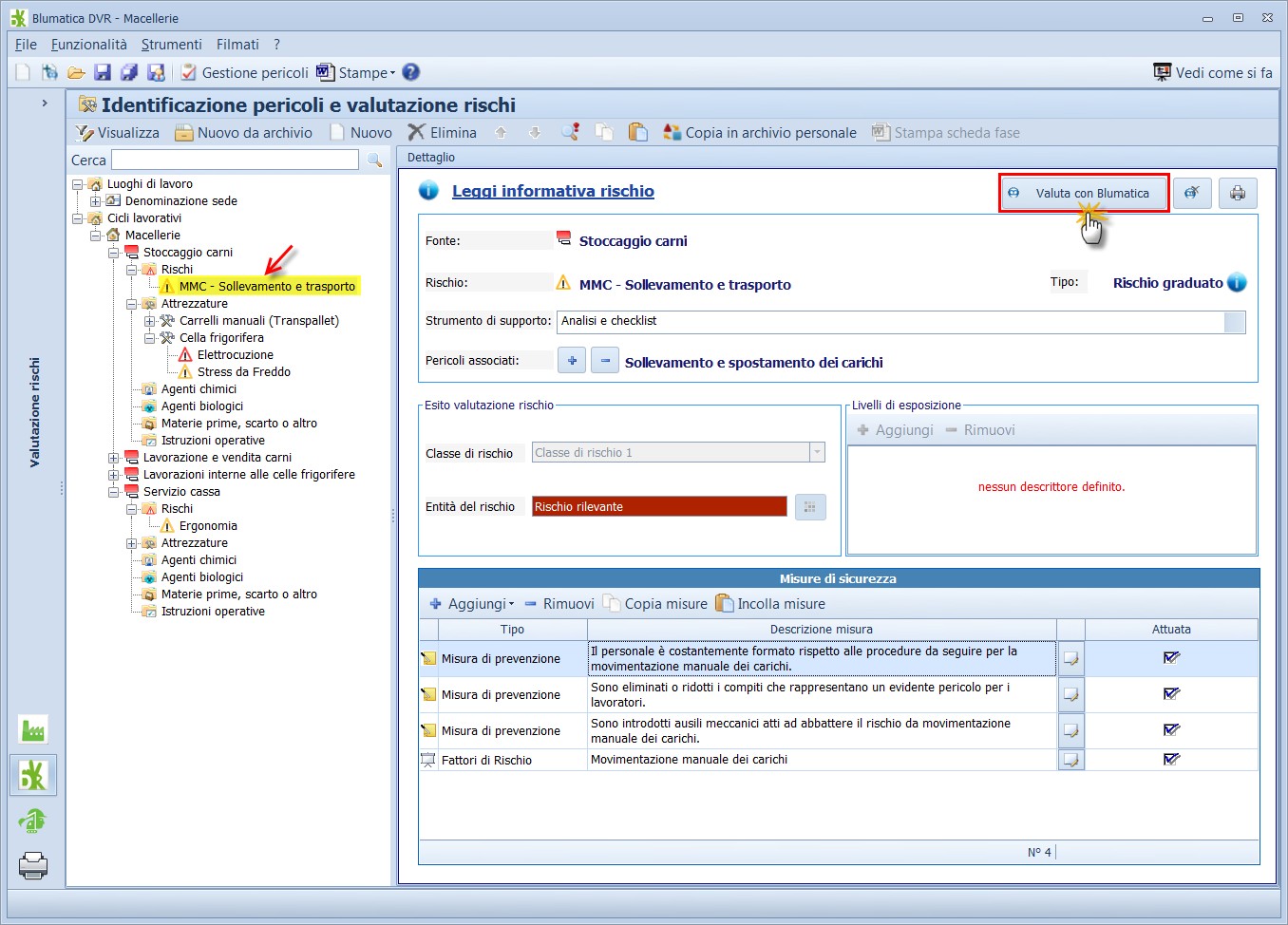Click Copia in archivio personale
Viewport: 1288px width, 925px height.
tap(760, 133)
